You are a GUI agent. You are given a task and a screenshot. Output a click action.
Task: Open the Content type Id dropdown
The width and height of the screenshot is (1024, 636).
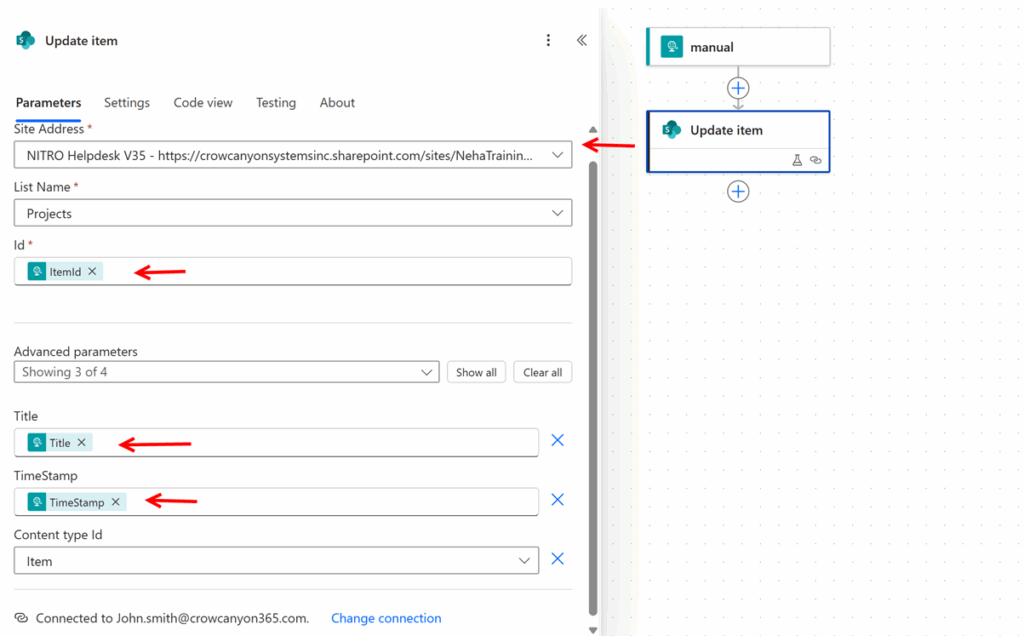pos(524,561)
